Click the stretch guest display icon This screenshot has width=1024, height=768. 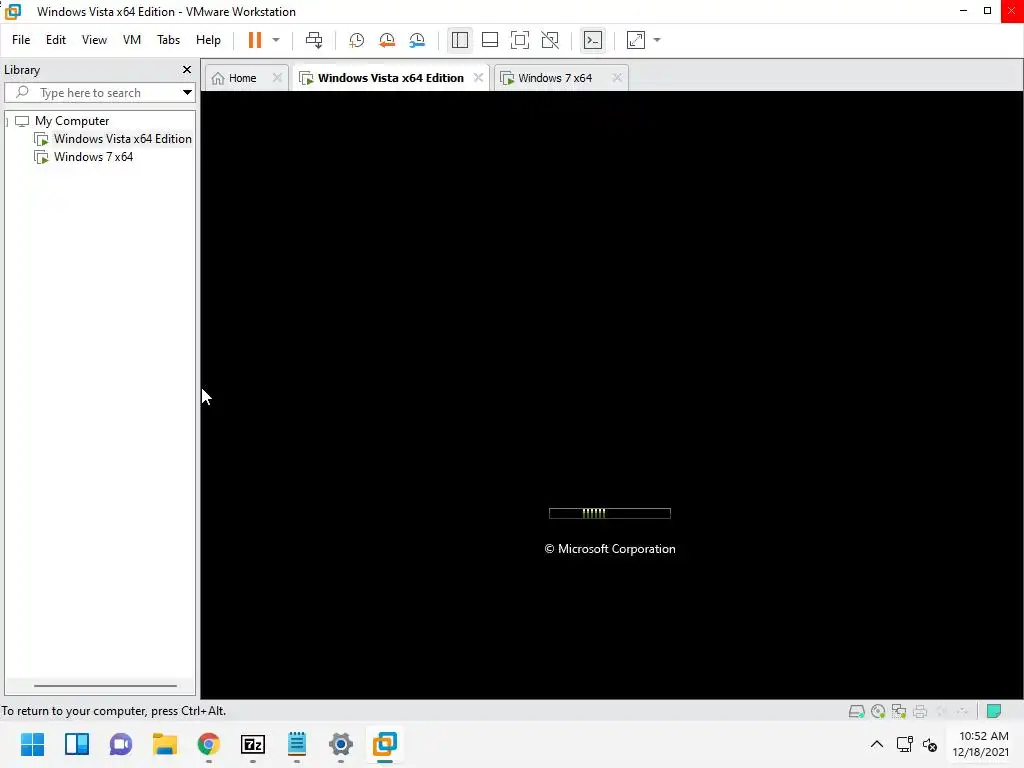coord(635,40)
